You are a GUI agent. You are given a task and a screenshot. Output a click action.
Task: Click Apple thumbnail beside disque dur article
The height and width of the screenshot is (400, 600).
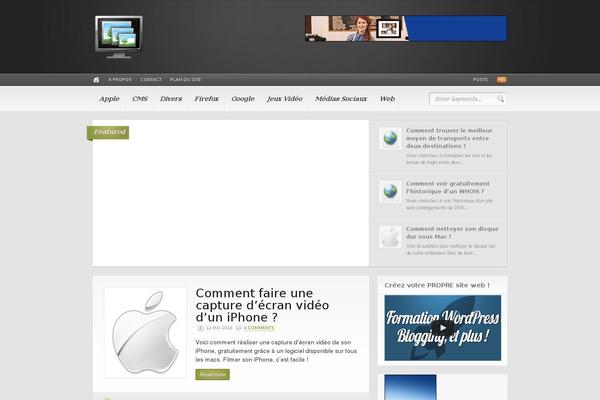390,237
